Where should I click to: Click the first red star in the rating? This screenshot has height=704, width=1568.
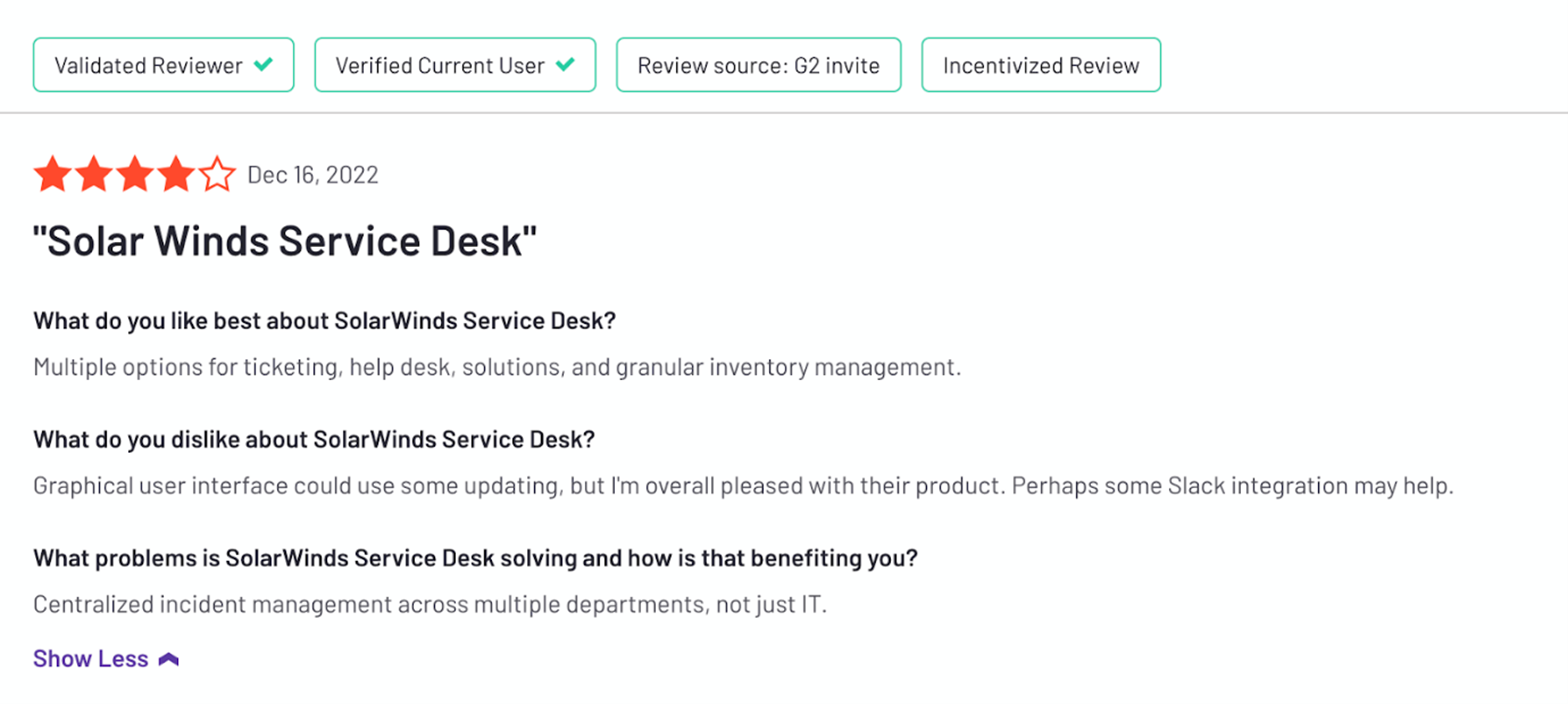click(52, 173)
